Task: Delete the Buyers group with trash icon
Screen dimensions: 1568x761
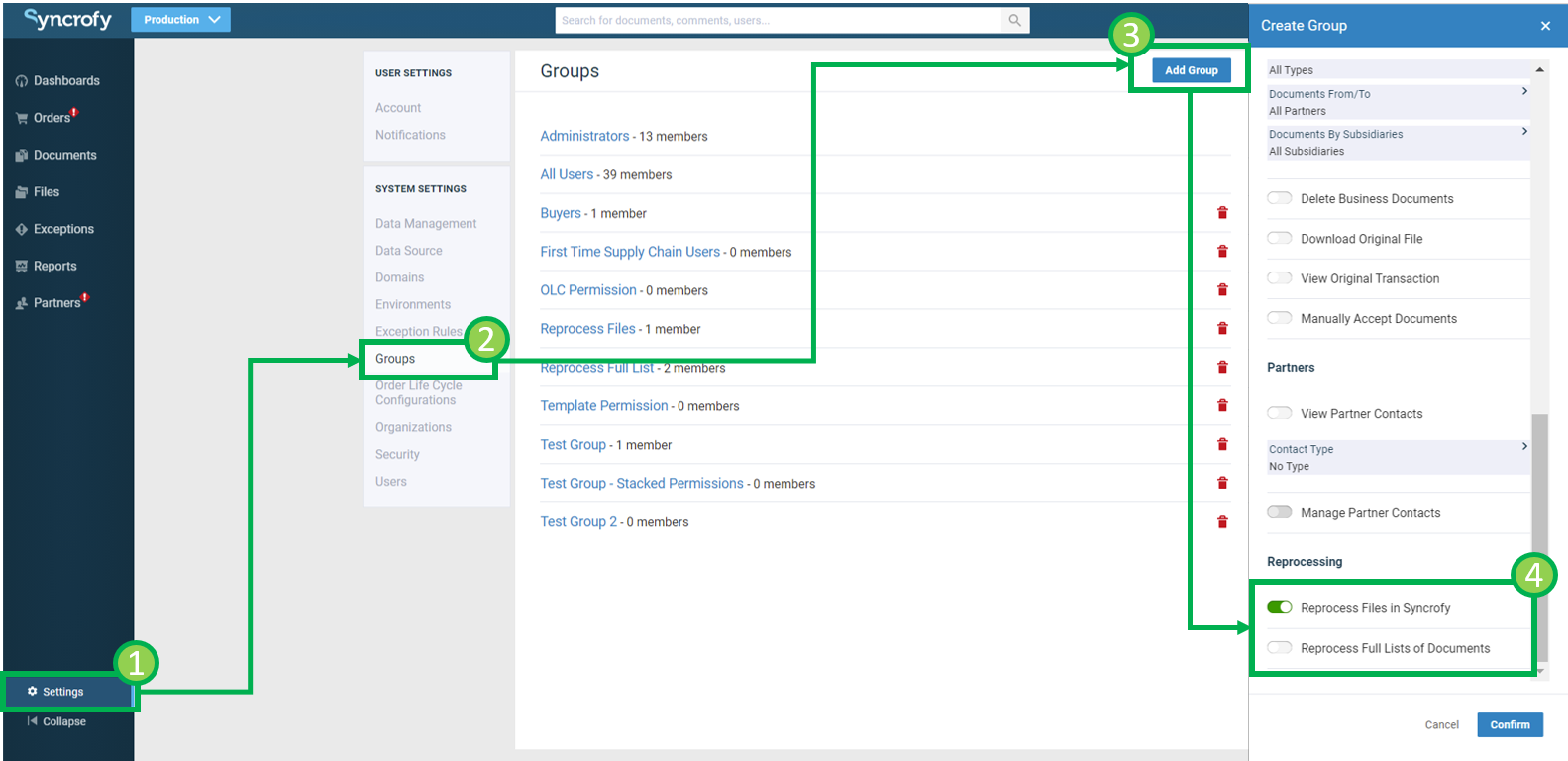Action: point(1222,213)
